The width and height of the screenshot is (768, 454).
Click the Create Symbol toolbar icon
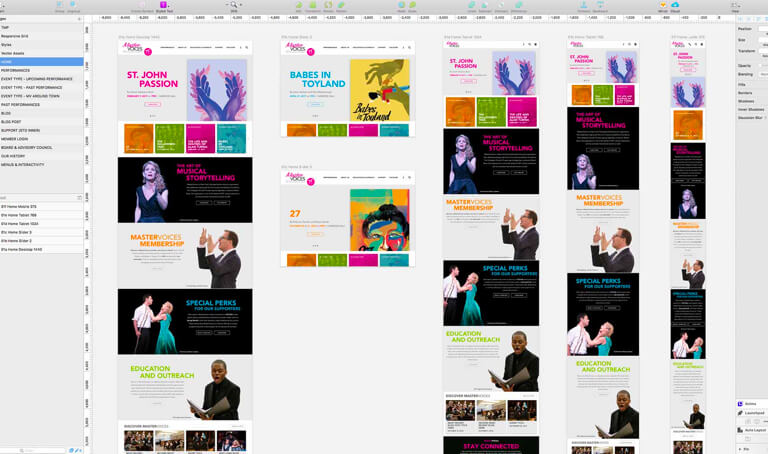(x=142, y=5)
